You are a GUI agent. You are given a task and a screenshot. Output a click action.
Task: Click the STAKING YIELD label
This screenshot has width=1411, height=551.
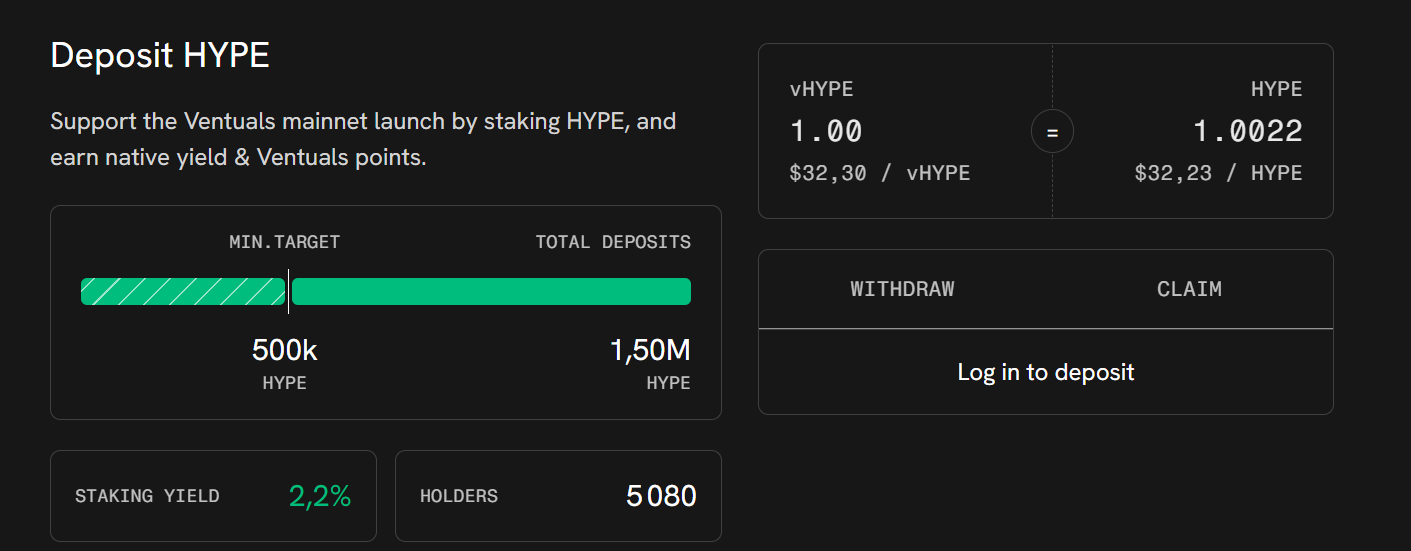[147, 496]
